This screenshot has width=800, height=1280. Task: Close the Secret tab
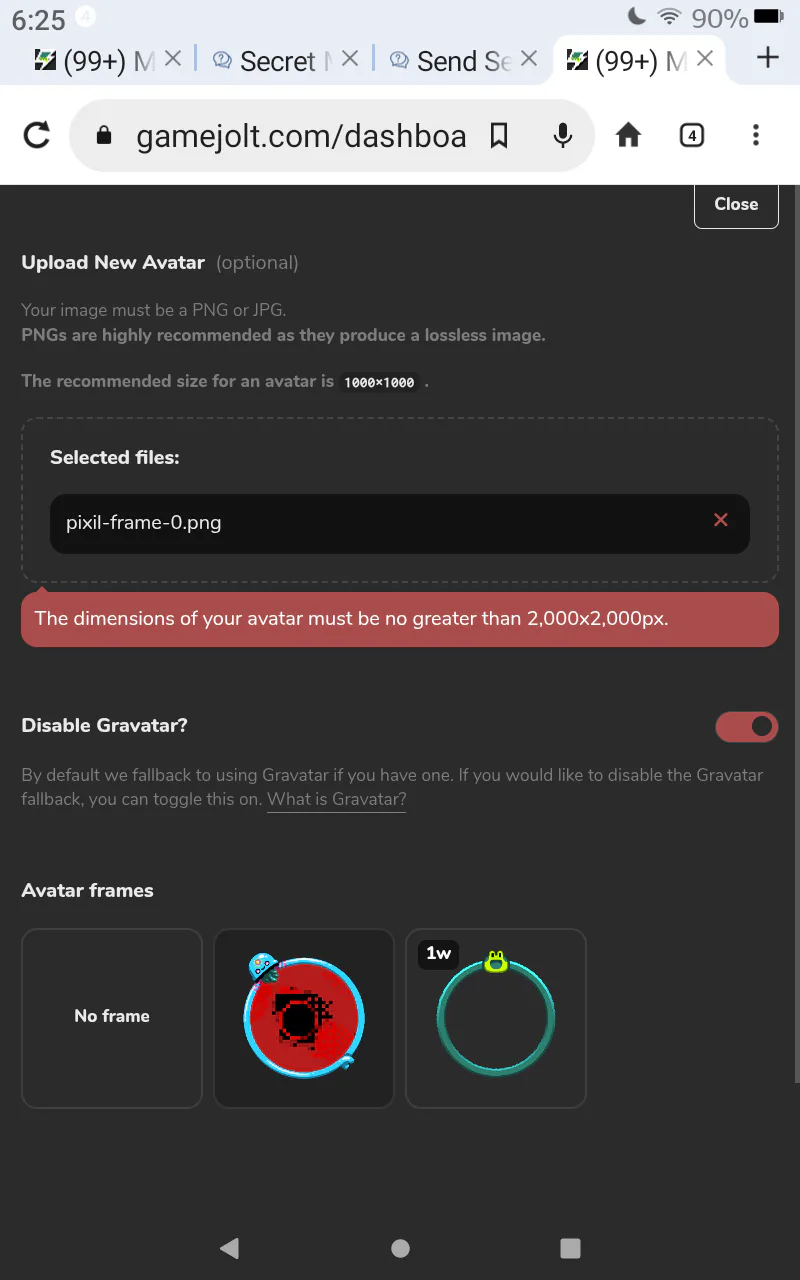350,59
